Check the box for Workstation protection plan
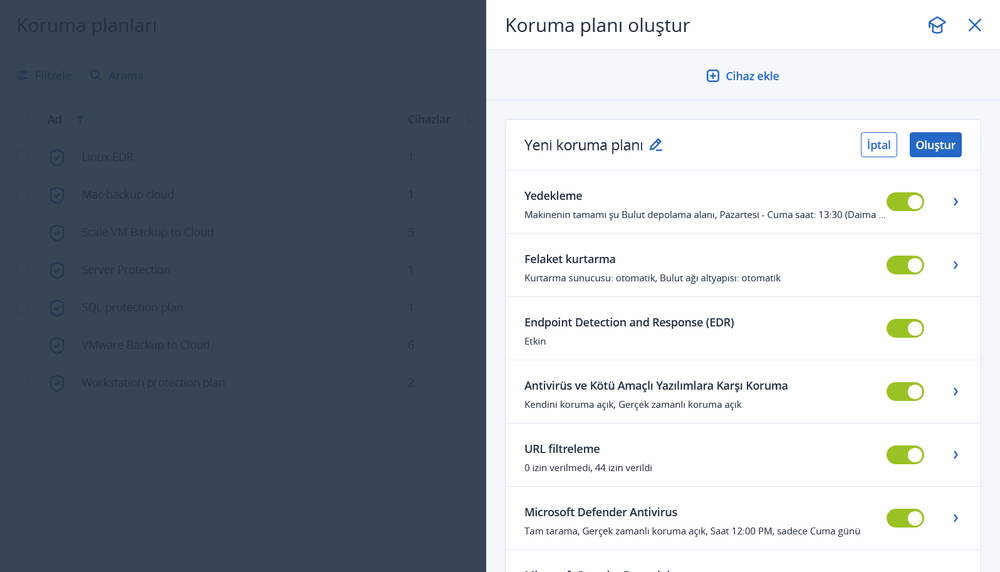The width and height of the screenshot is (1000, 572). tap(22, 383)
